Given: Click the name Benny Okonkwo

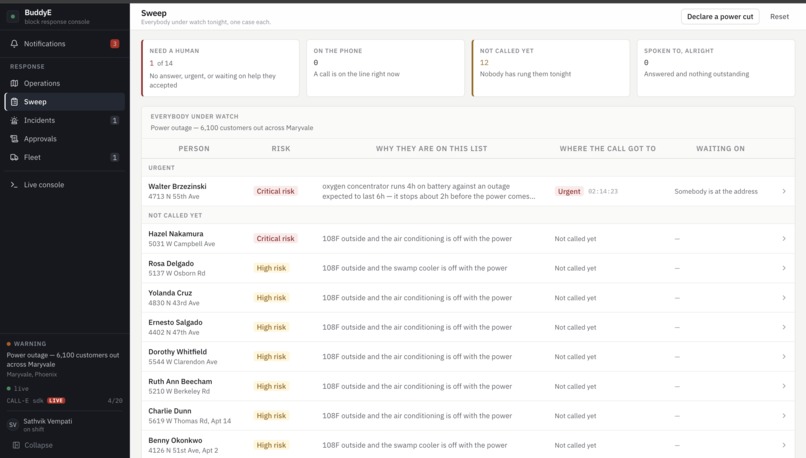Looking at the screenshot, I should point(175,441).
